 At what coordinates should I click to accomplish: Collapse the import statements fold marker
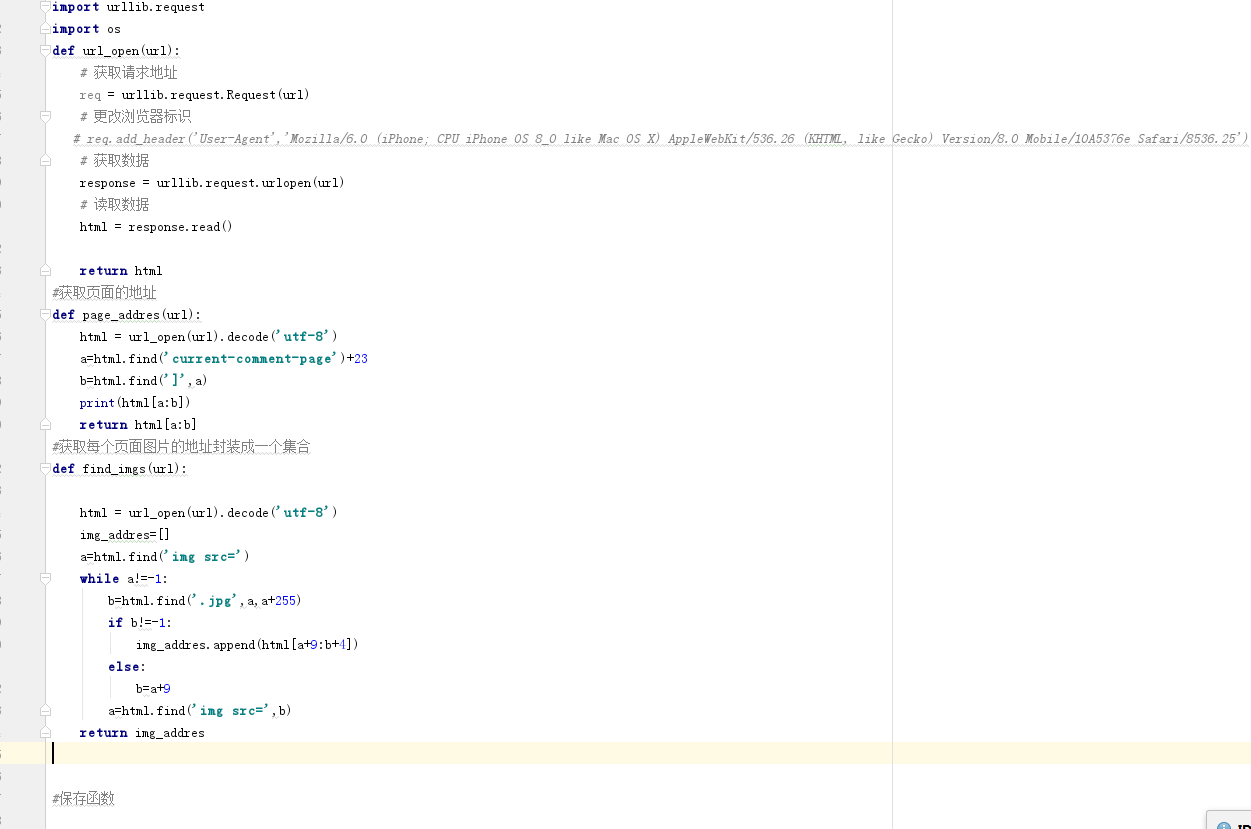45,7
